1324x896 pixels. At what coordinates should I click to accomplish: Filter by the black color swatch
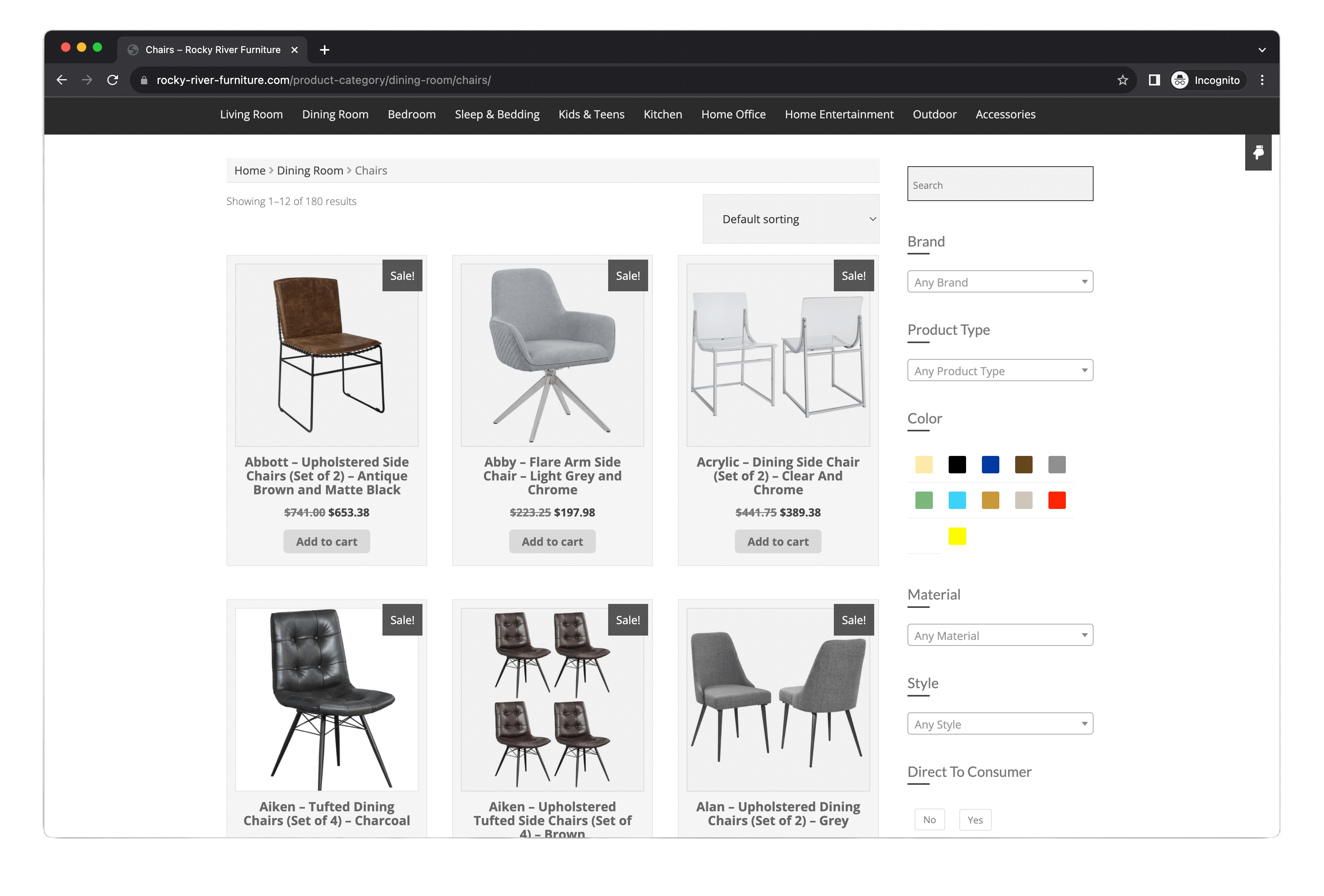[957, 465]
